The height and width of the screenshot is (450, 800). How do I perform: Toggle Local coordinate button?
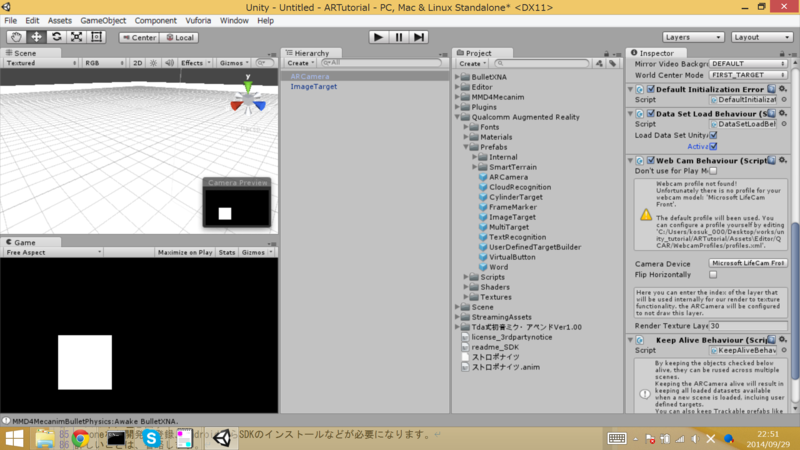point(179,37)
